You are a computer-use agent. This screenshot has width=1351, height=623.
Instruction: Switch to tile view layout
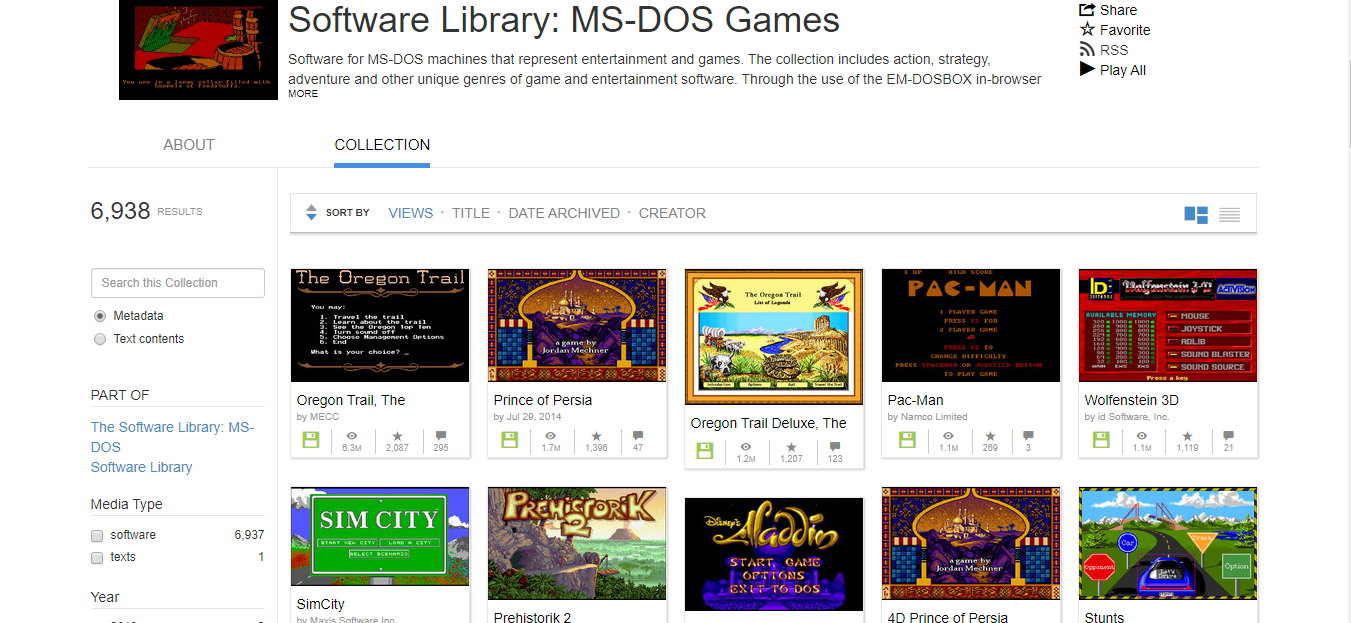pyautogui.click(x=1195, y=213)
